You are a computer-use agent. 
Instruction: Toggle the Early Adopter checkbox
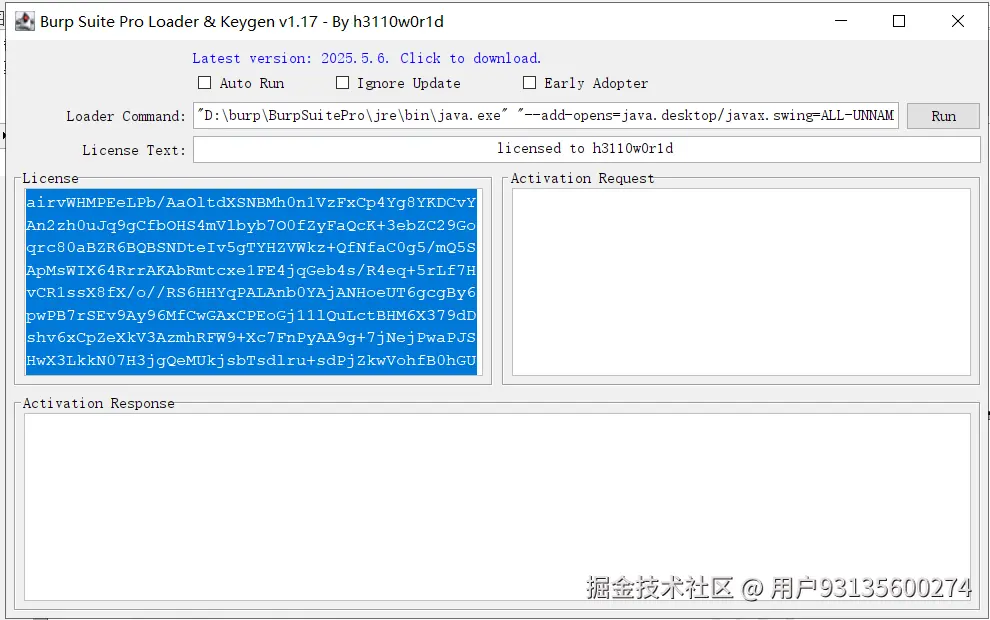[x=530, y=83]
